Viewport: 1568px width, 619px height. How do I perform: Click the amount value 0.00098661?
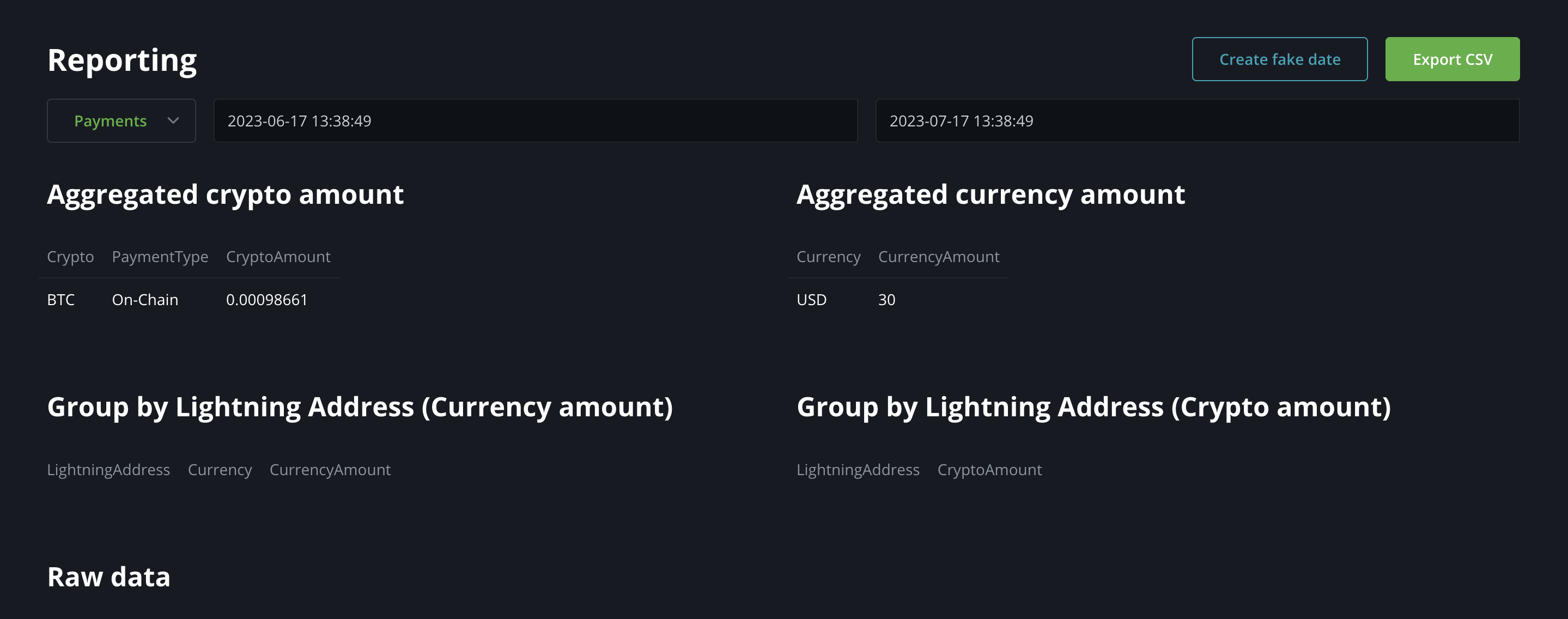[x=266, y=299]
